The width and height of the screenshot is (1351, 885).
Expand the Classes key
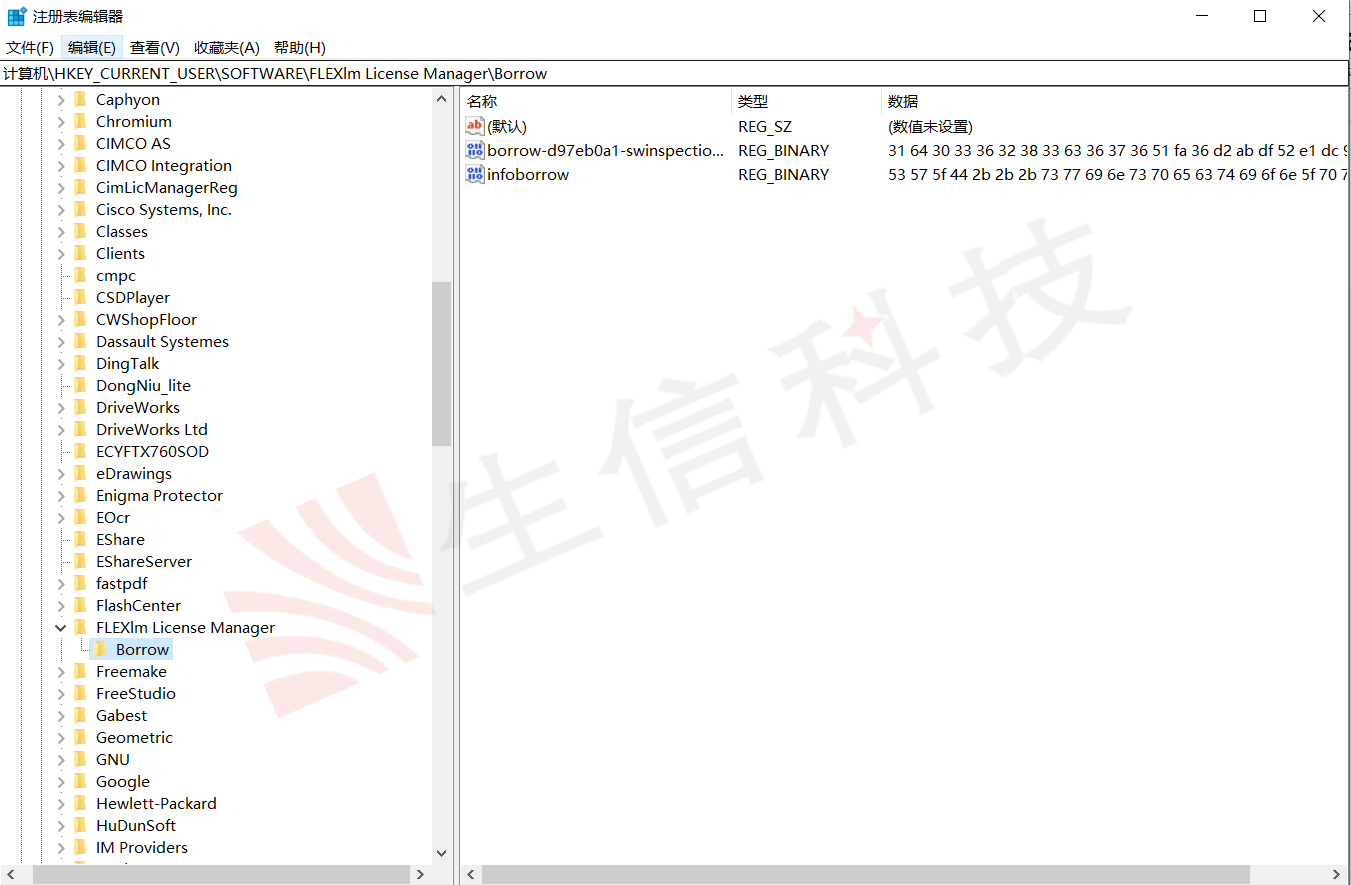[x=60, y=231]
